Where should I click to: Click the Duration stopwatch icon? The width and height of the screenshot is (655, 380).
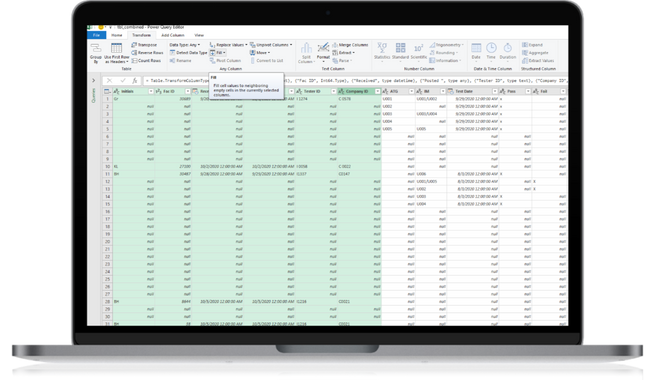[508, 48]
